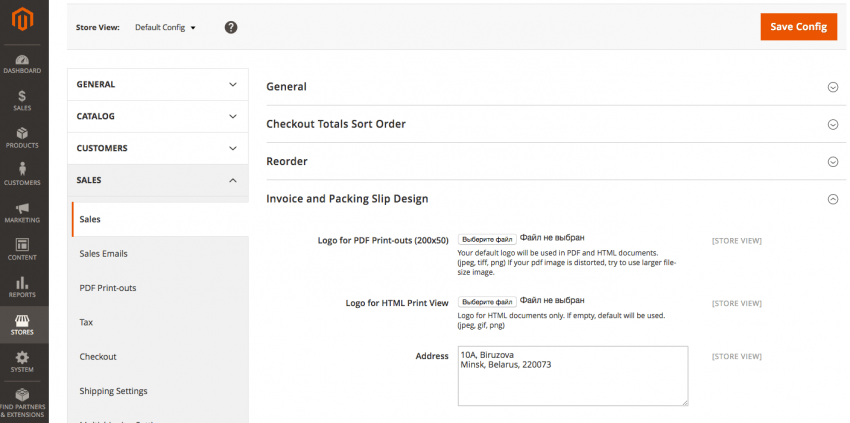
Task: Expand the General section chevron
Action: coord(833,87)
